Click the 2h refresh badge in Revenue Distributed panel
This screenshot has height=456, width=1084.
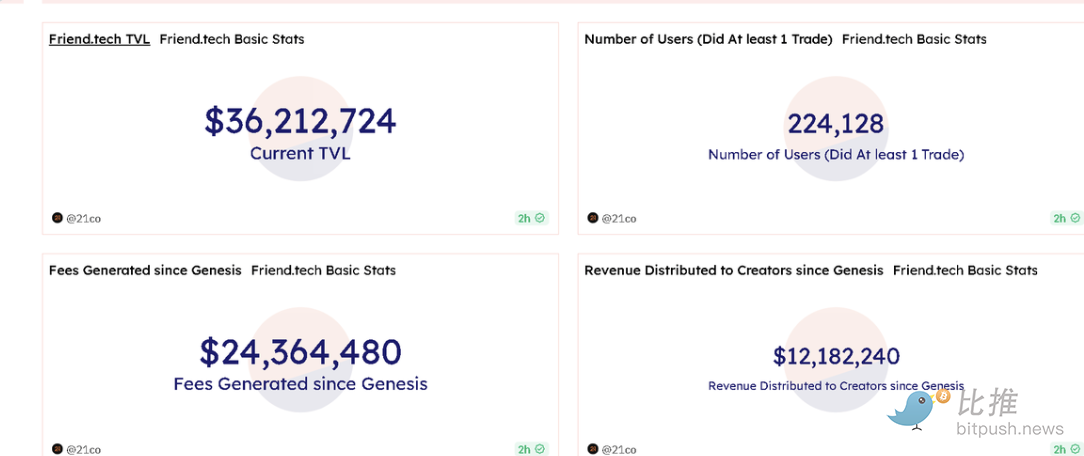coord(1066,449)
